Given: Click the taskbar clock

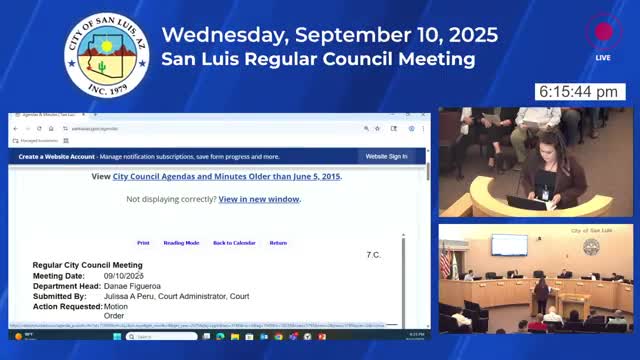Looking at the screenshot, I should pyautogui.click(x=416, y=336).
